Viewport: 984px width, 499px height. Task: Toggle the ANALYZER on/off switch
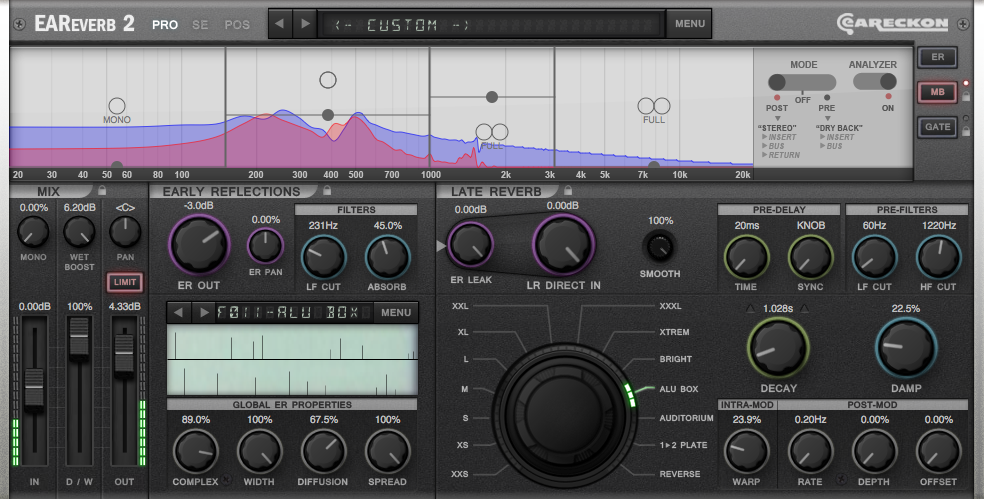[x=874, y=82]
